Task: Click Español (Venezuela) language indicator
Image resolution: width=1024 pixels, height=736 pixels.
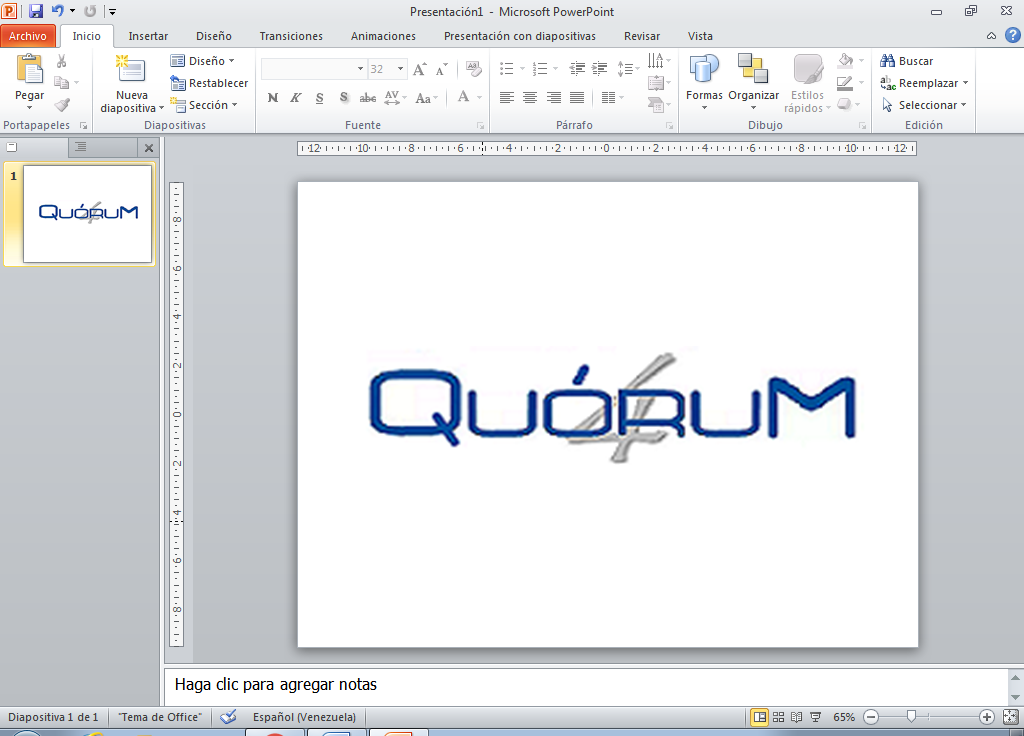Action: tap(304, 717)
